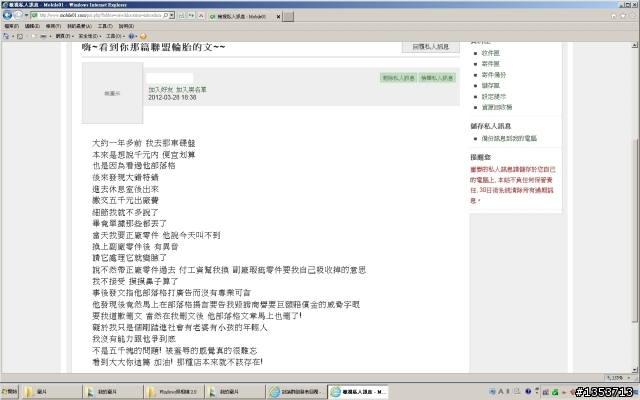Click the Read Mail envelope icon
The height and width of the screenshot is (400, 640).
click(x=34, y=36)
